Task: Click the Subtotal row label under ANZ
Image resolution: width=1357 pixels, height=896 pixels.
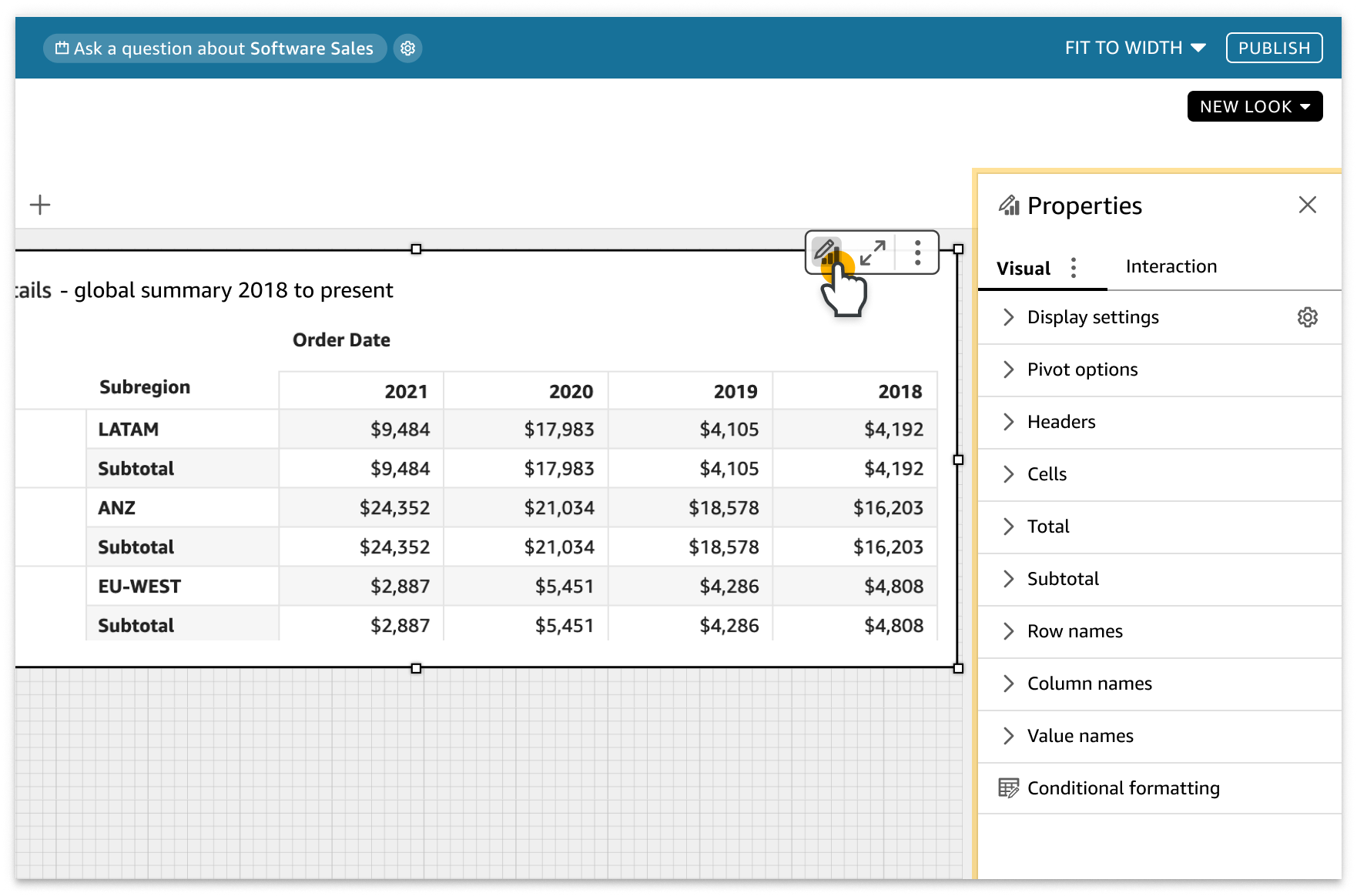Action: (136, 547)
